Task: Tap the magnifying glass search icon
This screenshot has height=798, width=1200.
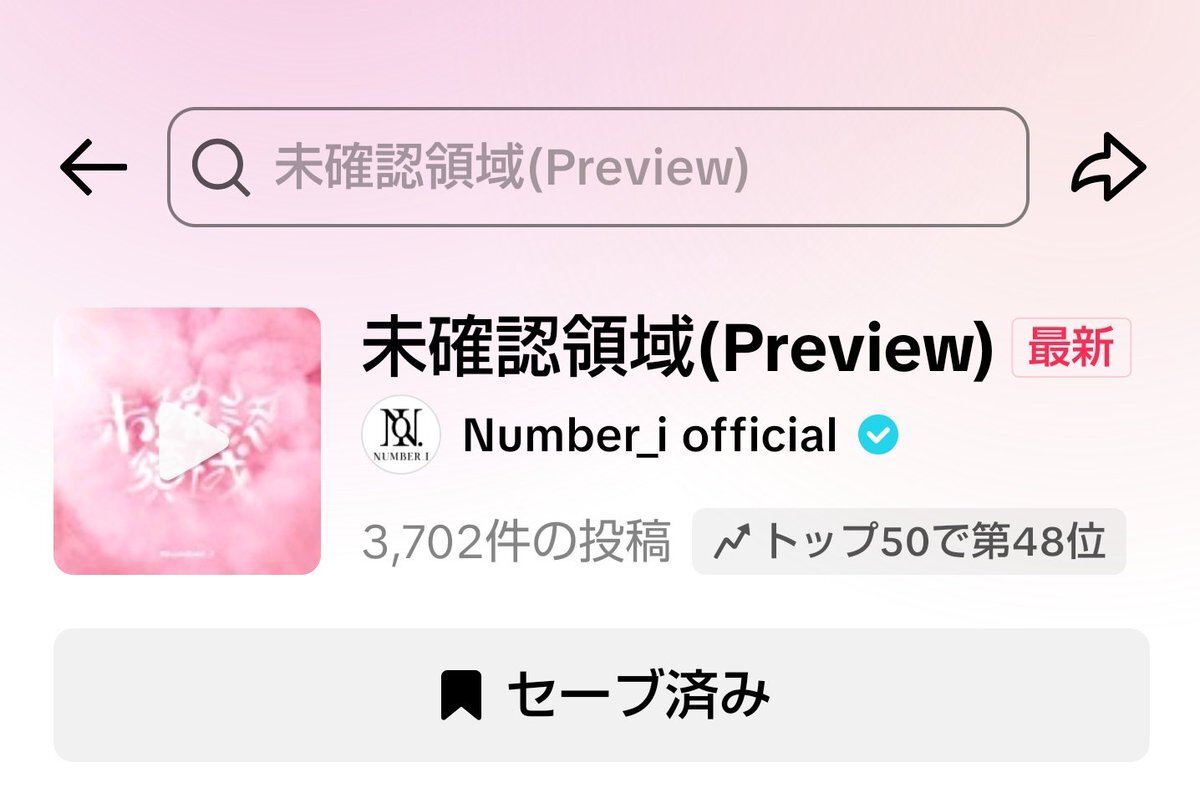Action: [221, 168]
